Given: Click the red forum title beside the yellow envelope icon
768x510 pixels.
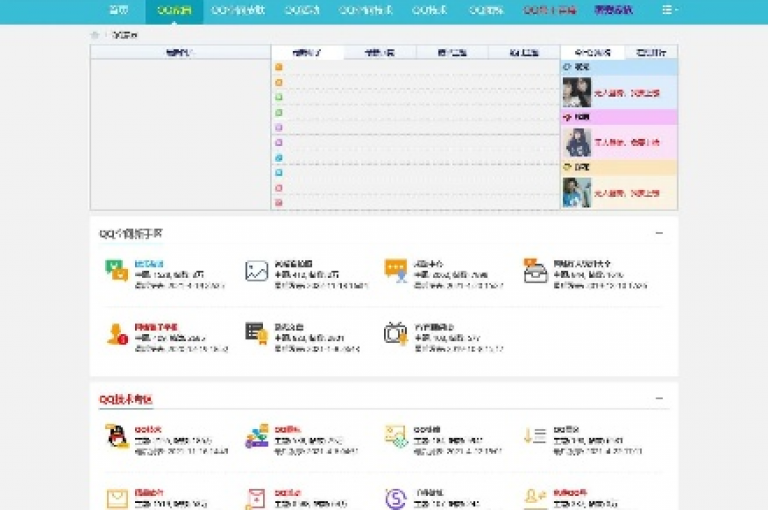Looking at the screenshot, I should pyautogui.click(x=149, y=492).
